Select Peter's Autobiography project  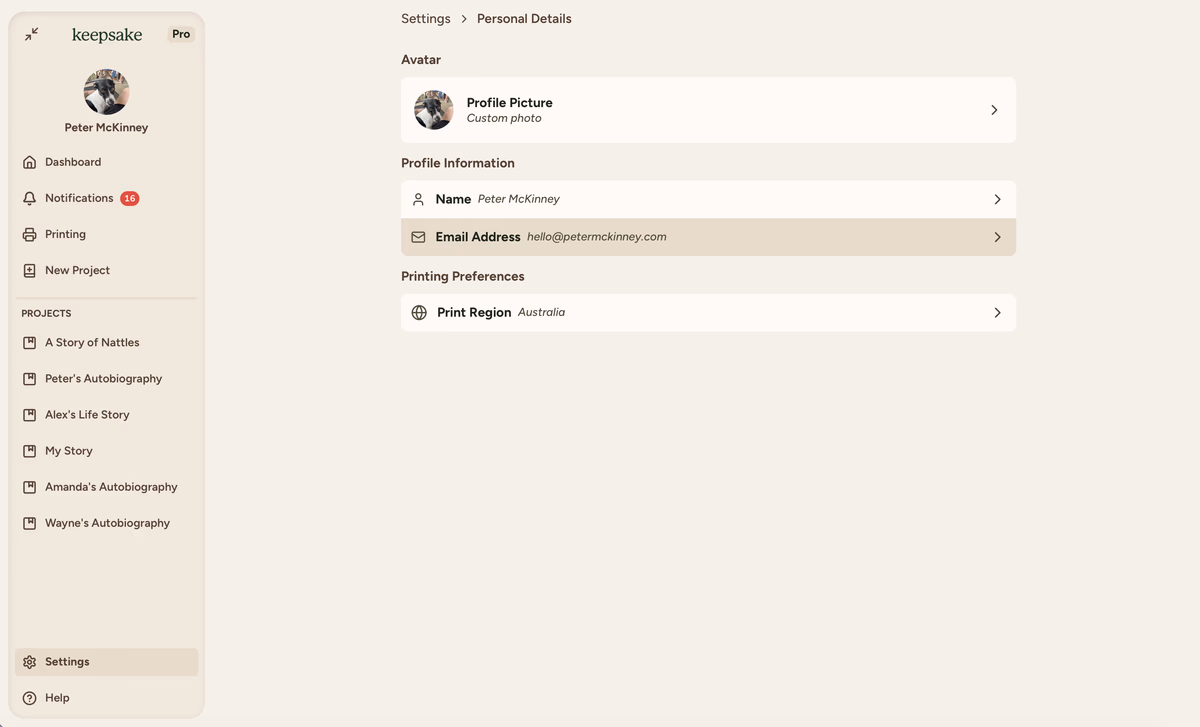click(x=103, y=379)
